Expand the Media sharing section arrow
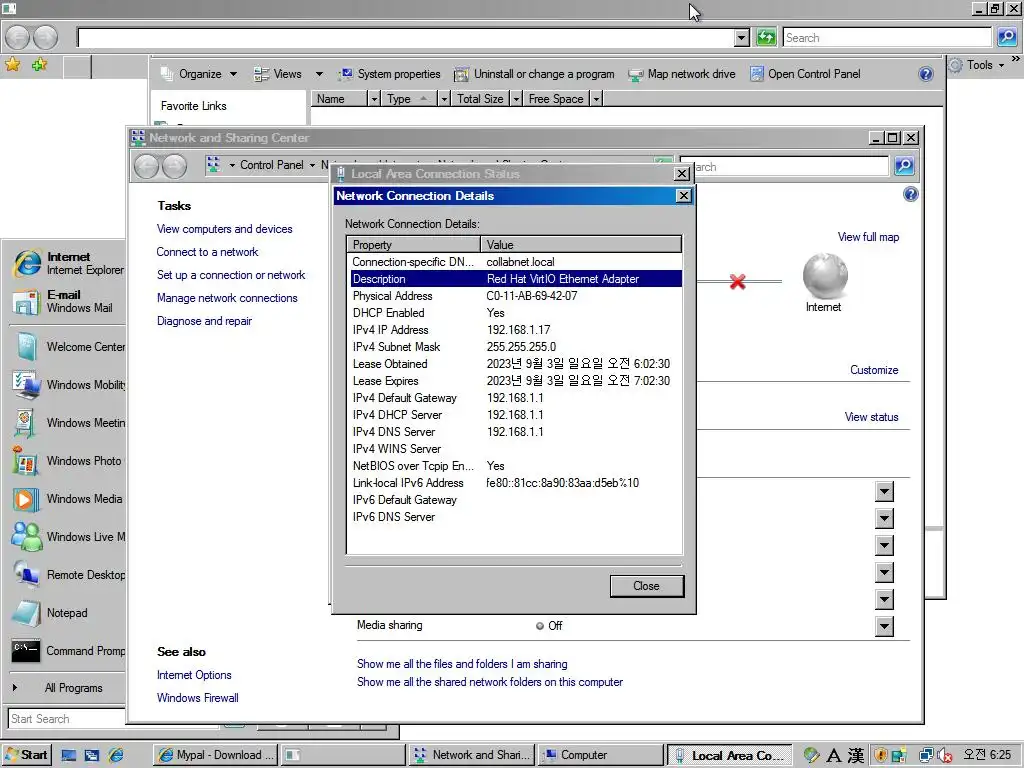Screen dimensions: 1024x768 884,626
